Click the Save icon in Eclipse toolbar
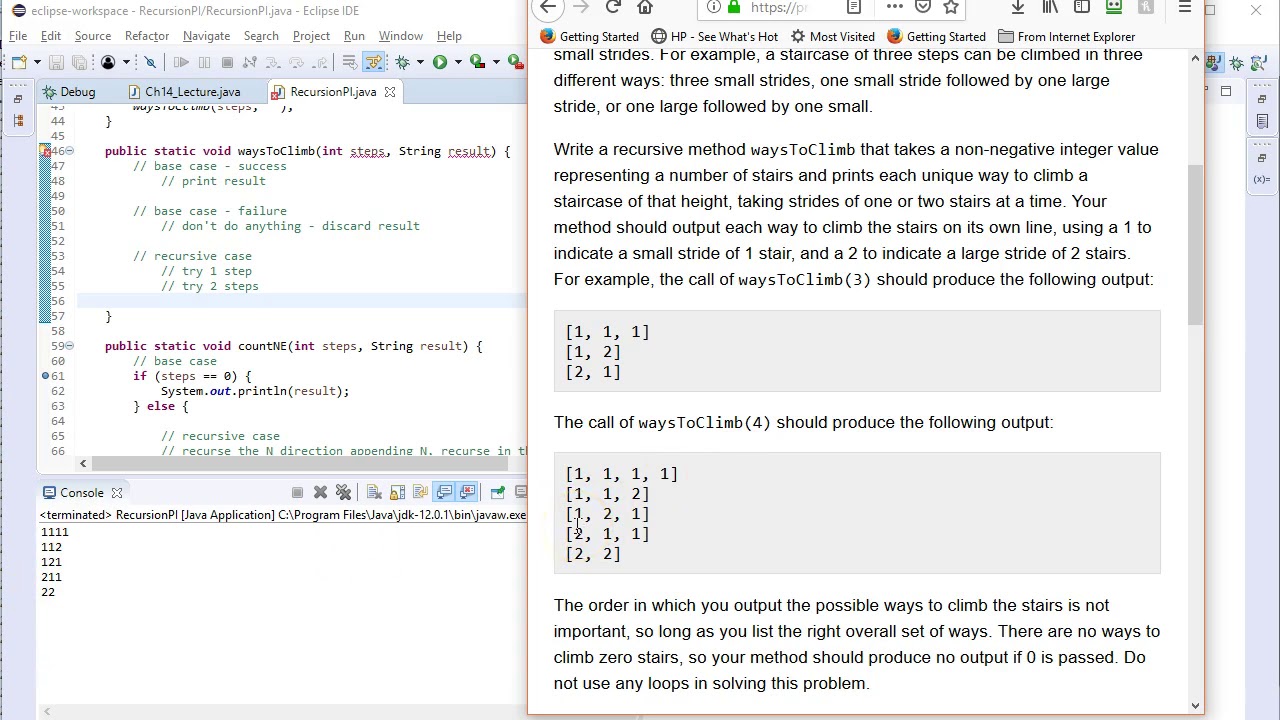 56,62
